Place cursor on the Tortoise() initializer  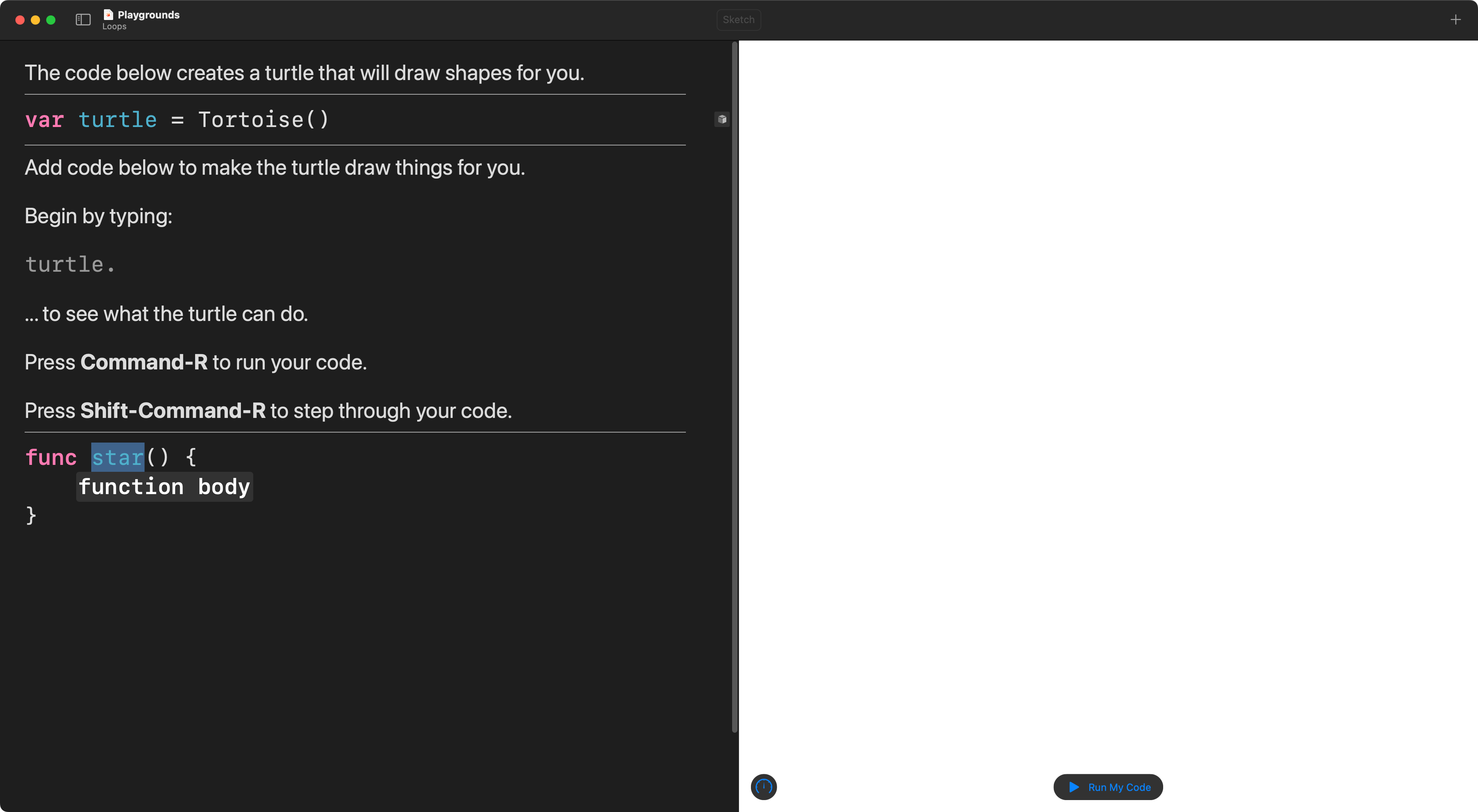click(x=263, y=120)
